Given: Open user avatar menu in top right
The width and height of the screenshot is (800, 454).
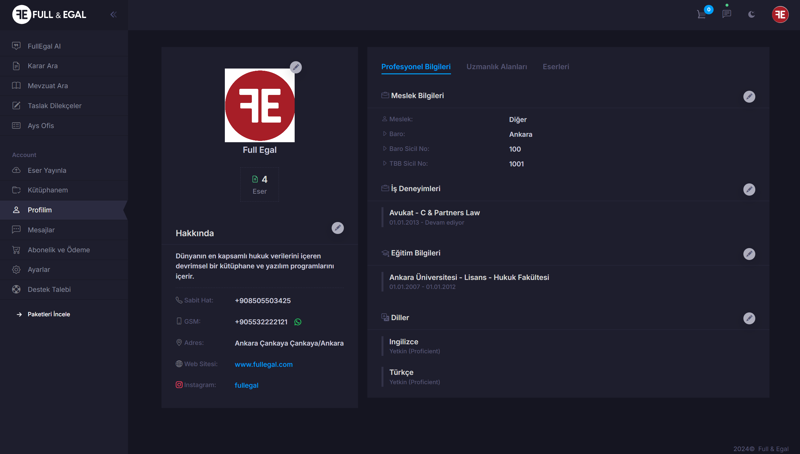Looking at the screenshot, I should pos(780,14).
